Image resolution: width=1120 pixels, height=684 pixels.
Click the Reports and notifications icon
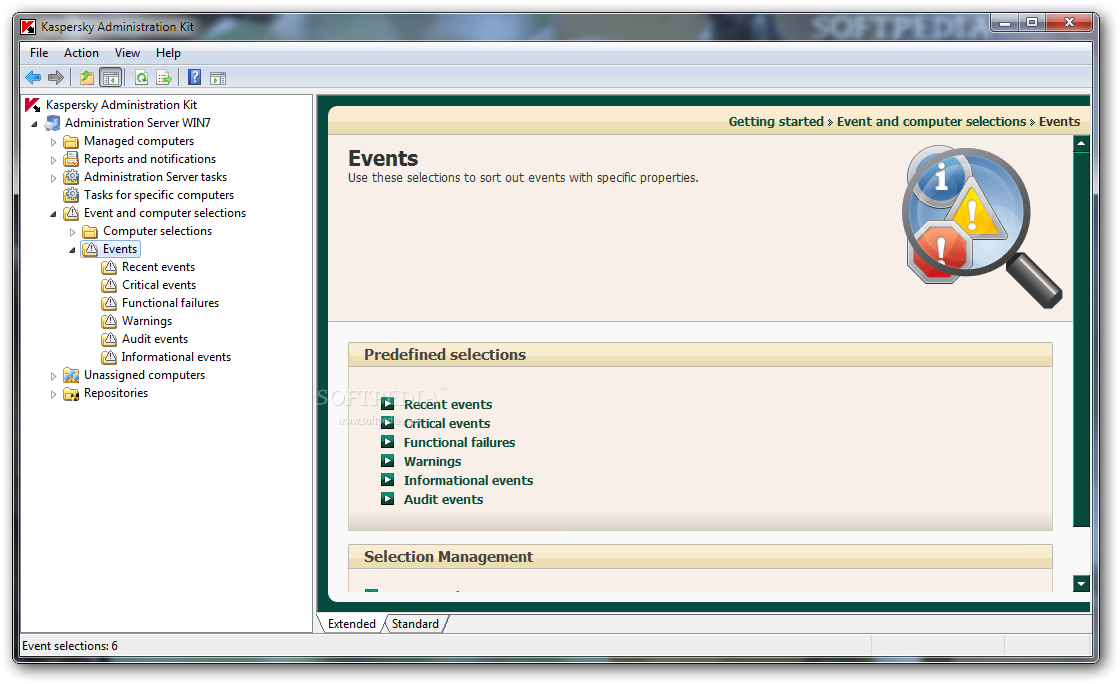click(71, 159)
